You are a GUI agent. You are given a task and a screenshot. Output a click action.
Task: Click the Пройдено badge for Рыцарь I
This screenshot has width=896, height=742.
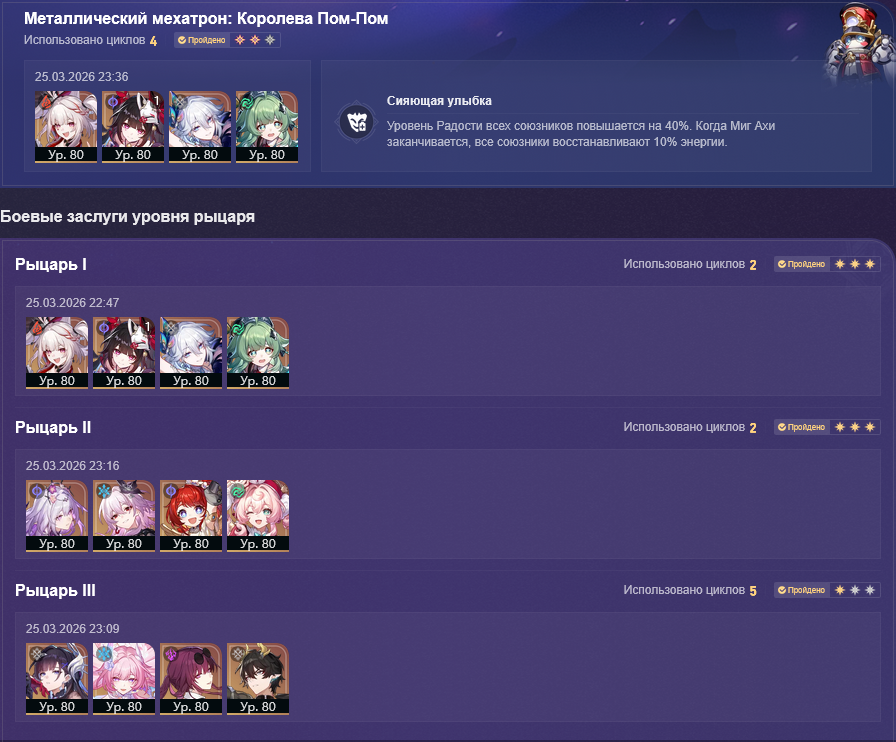(801, 264)
